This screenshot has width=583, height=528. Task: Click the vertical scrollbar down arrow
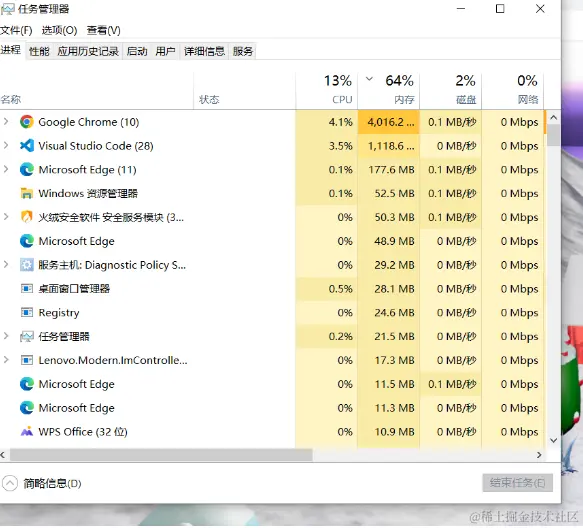pos(554,440)
